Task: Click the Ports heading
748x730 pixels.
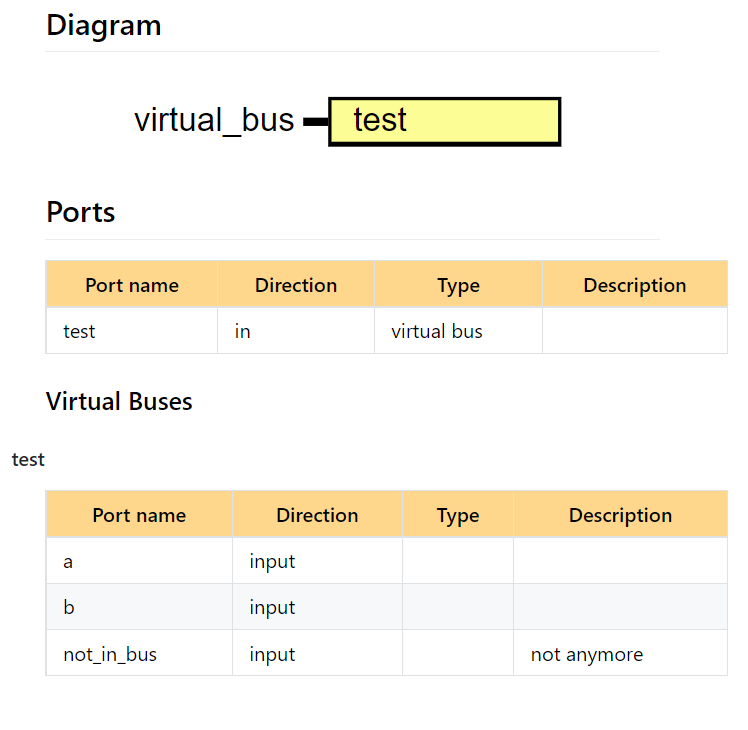Action: 81,212
